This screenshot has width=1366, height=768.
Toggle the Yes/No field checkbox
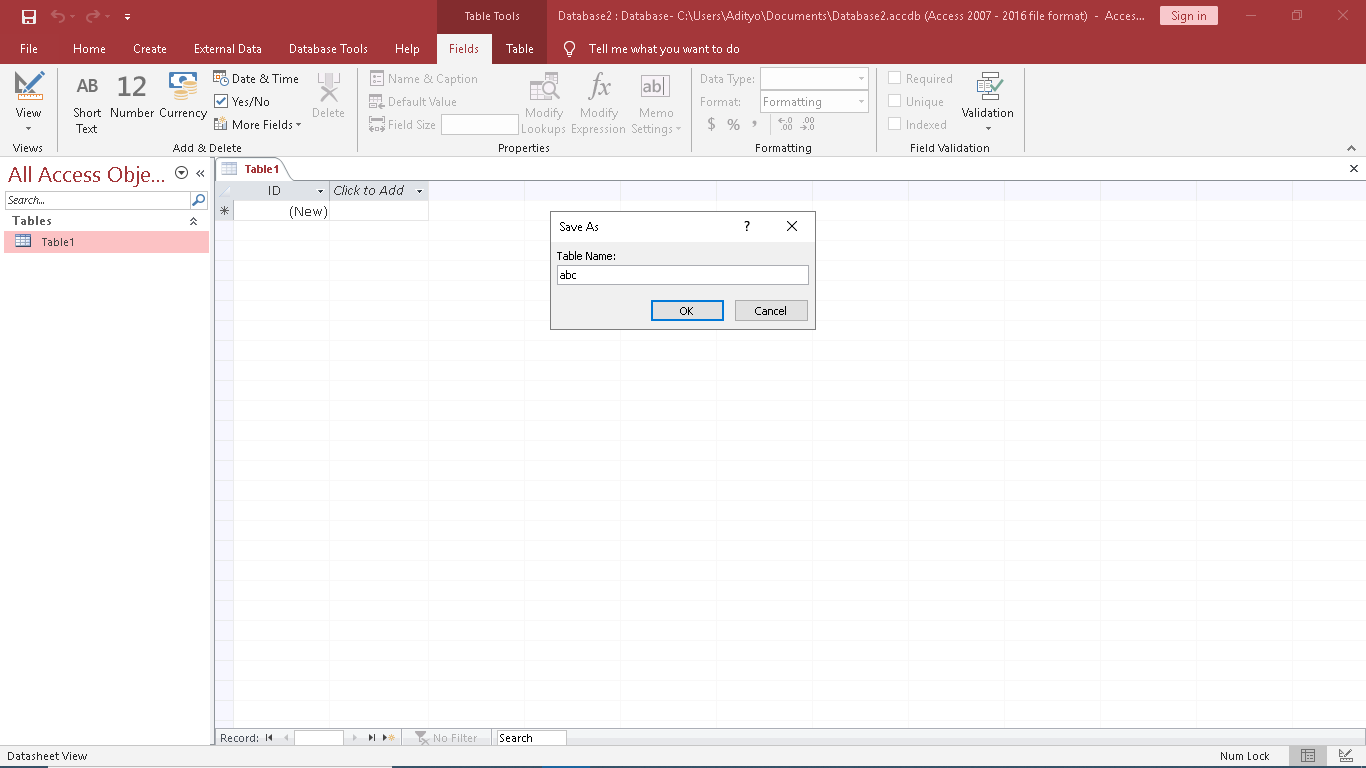click(x=222, y=101)
